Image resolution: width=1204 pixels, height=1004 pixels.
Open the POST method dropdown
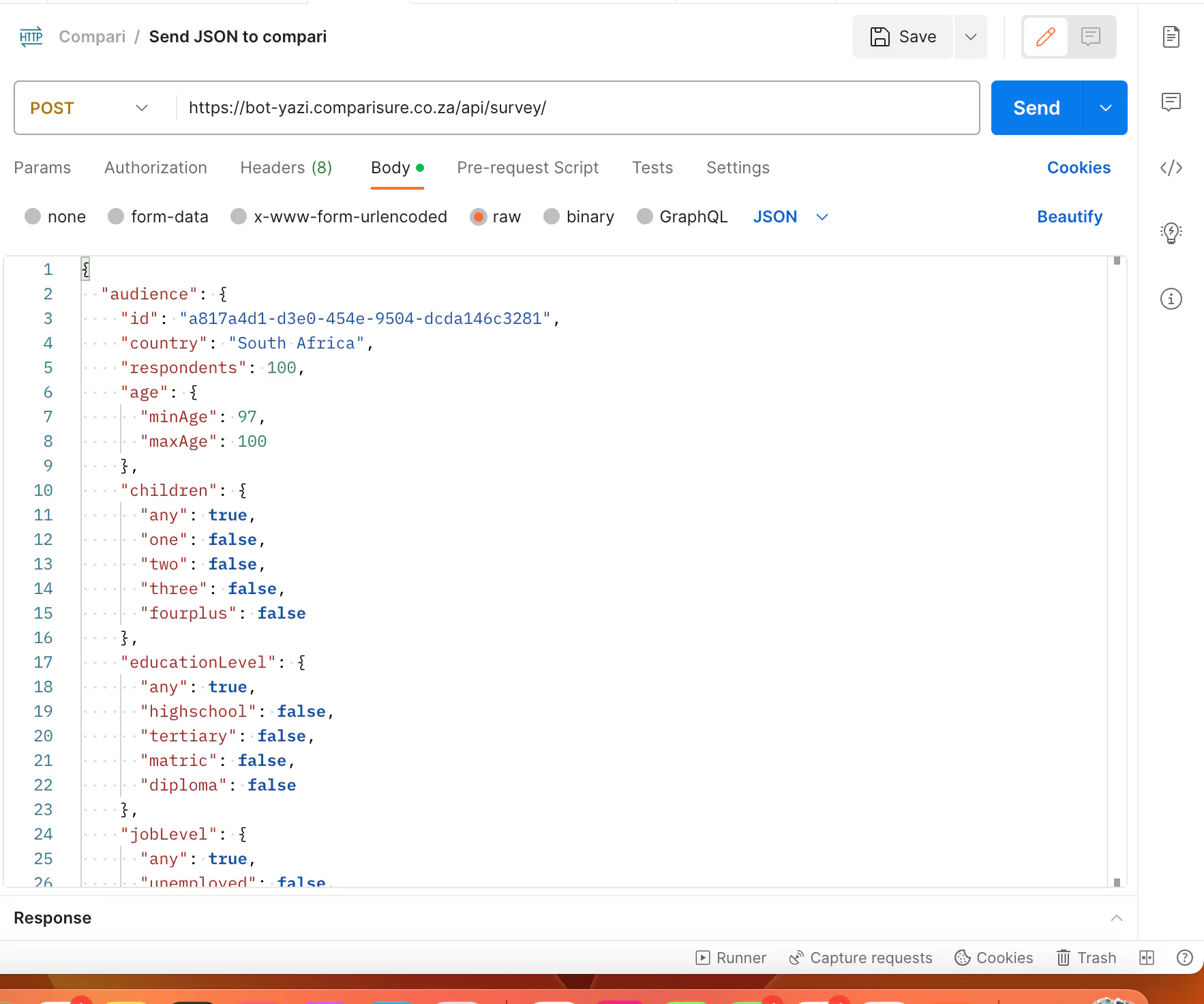[89, 108]
